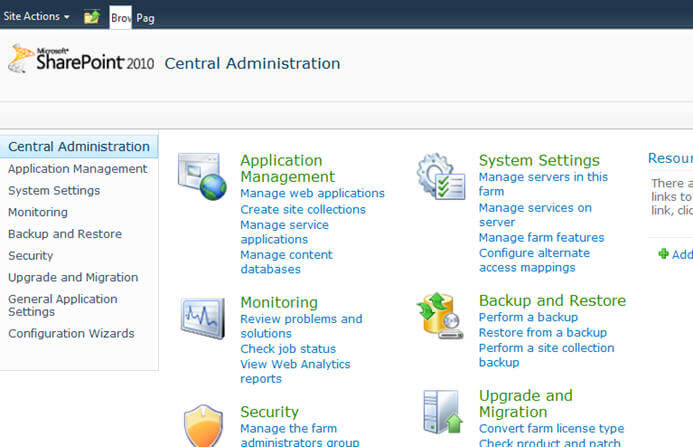The height and width of the screenshot is (447, 693).
Task: Click the Central Administration page title link
Action: point(252,63)
